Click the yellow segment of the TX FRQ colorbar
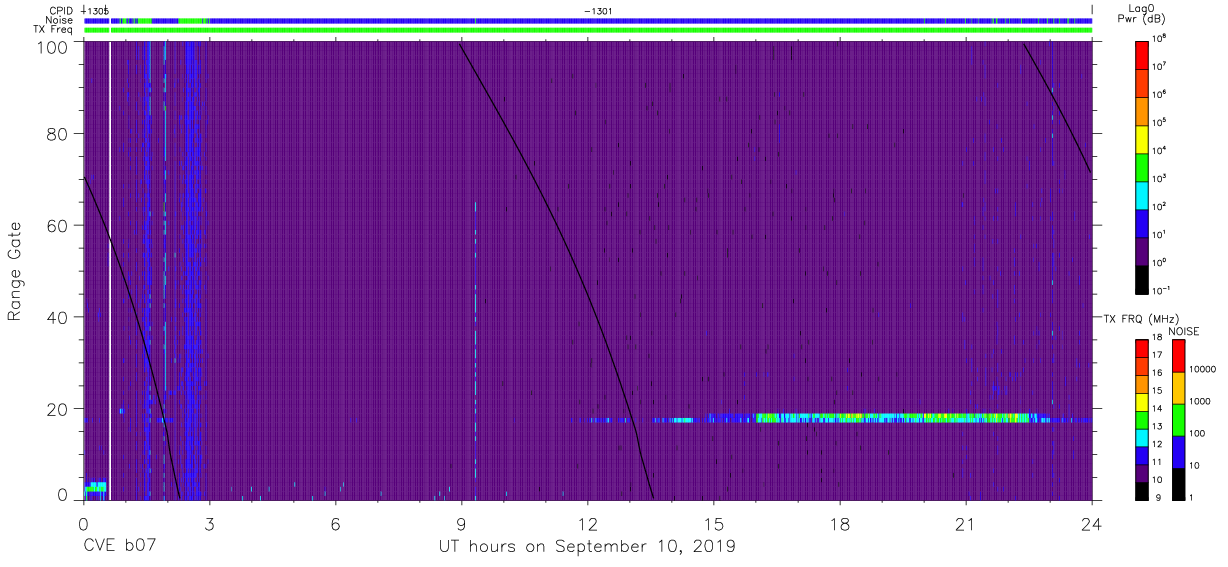The width and height of the screenshot is (1228, 567). click(x=1141, y=402)
